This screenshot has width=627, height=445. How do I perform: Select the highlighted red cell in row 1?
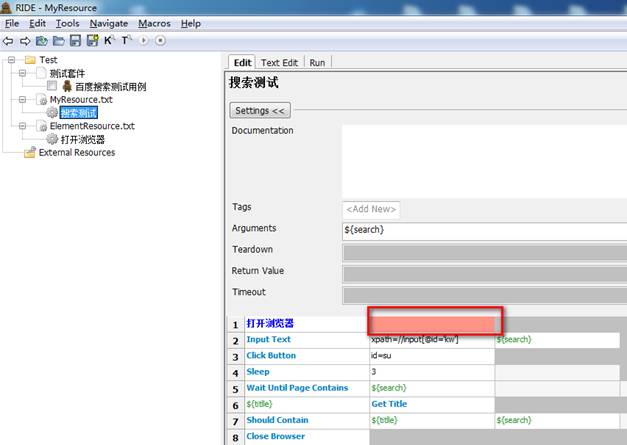432,324
